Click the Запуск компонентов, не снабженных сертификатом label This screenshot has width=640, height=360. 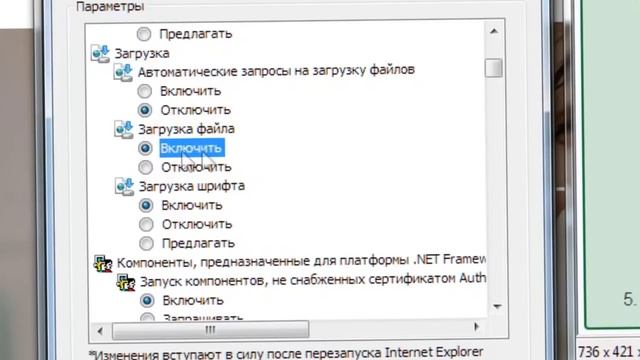tap(313, 280)
